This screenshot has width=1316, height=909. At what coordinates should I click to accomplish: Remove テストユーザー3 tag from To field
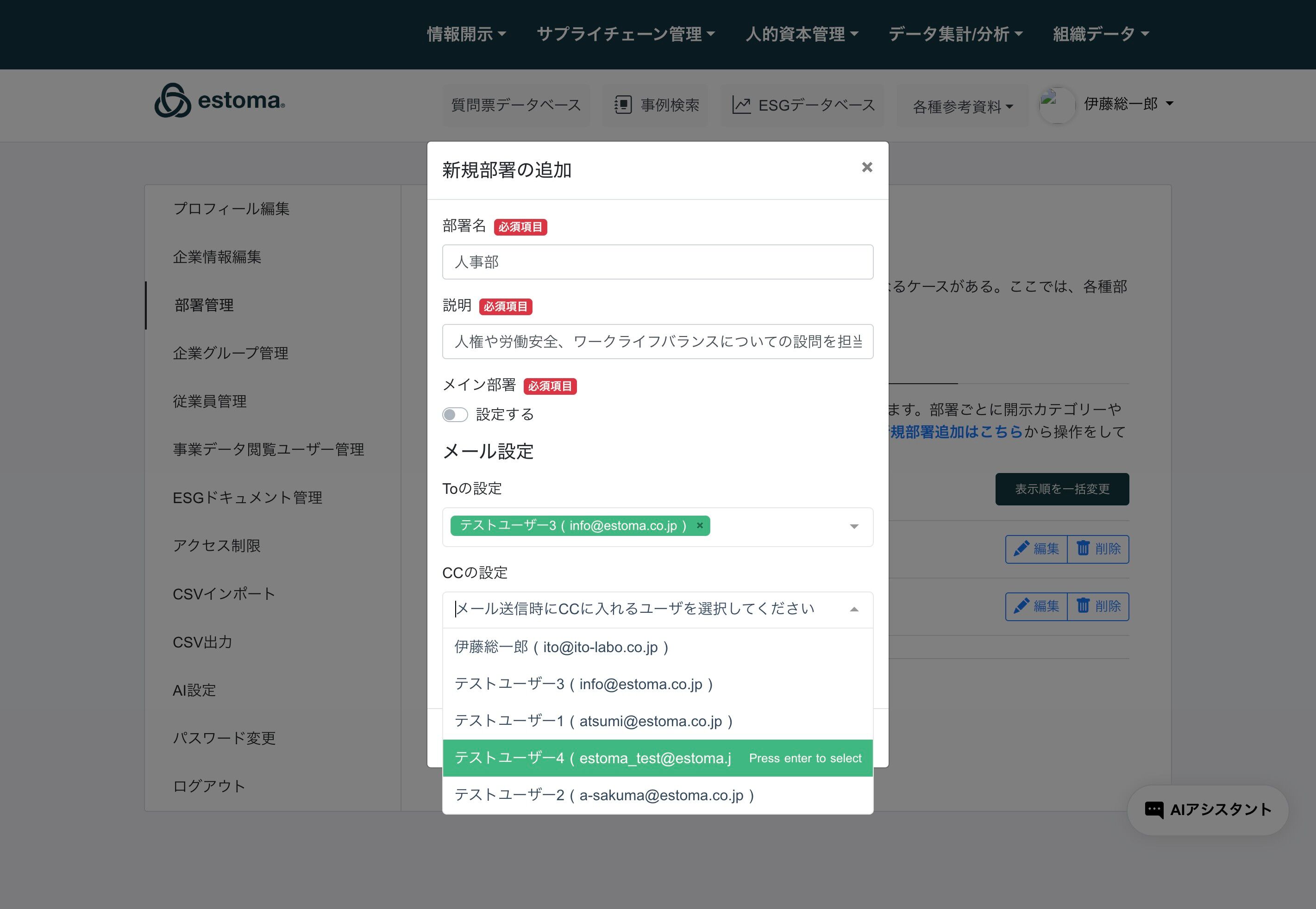(700, 525)
